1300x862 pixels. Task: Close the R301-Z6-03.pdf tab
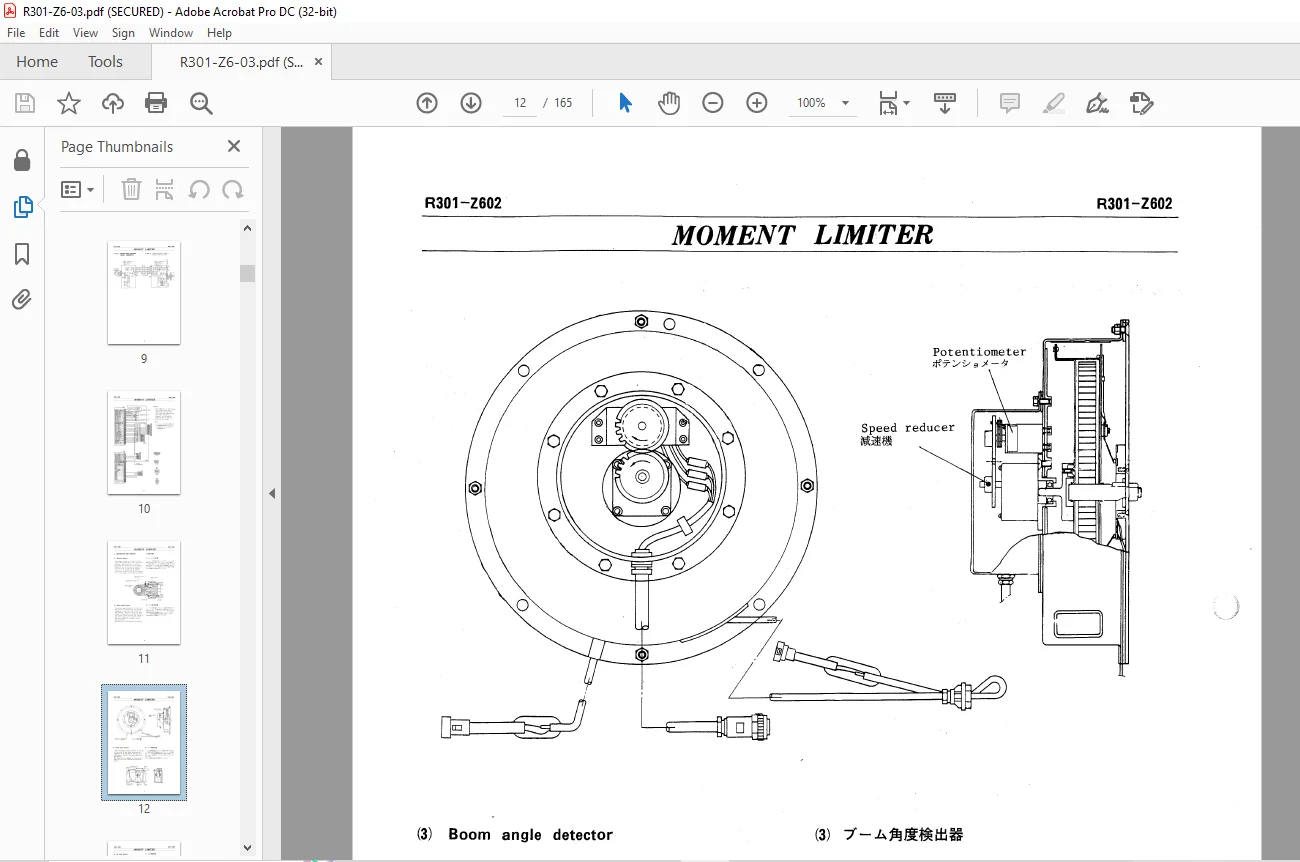click(x=319, y=62)
